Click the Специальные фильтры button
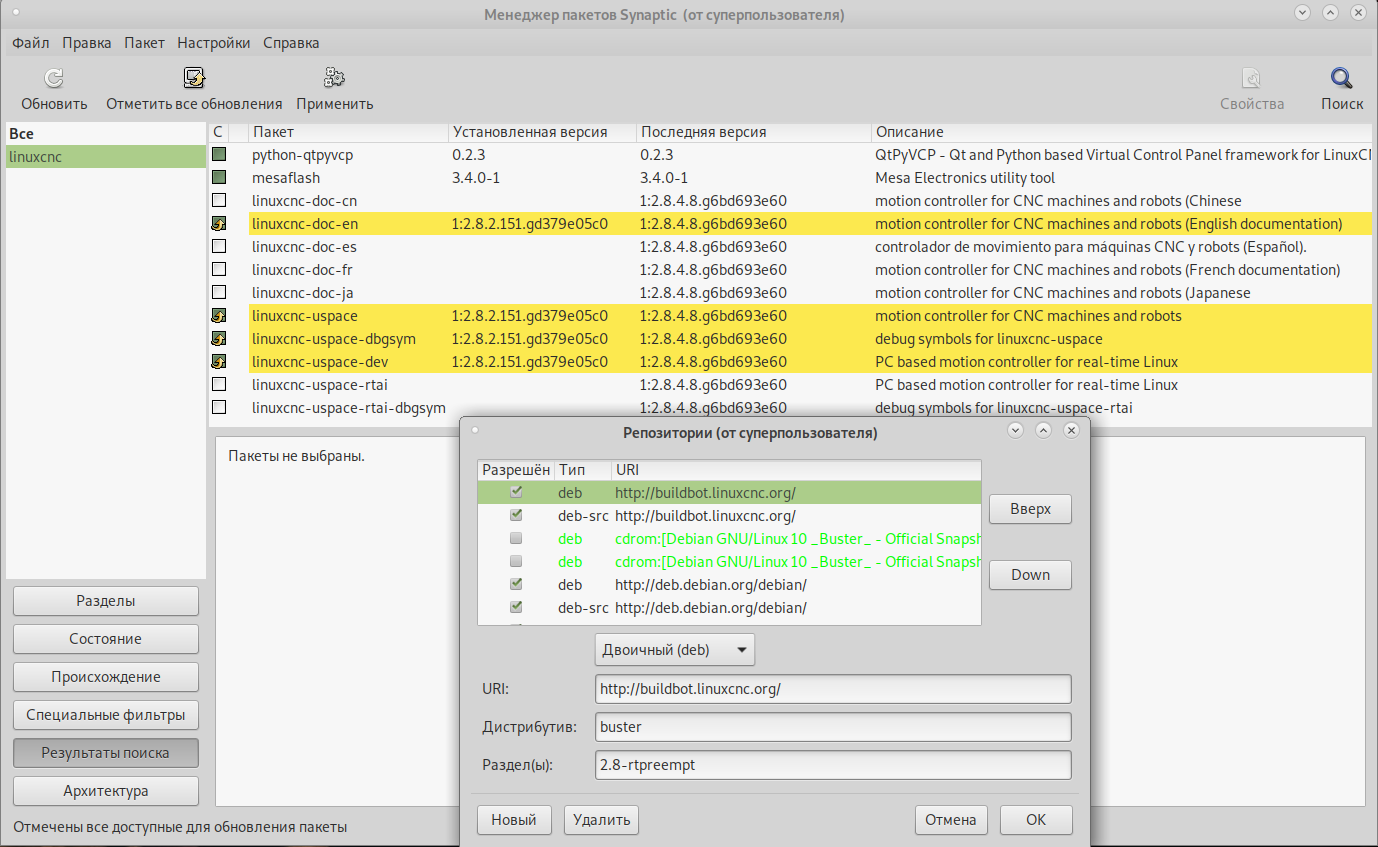This screenshot has width=1378, height=847. 106,715
